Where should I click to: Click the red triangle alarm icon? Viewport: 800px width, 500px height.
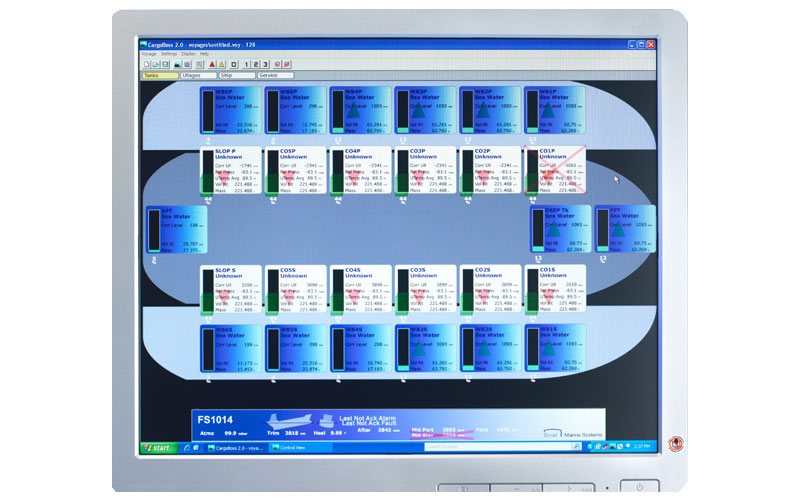(x=212, y=64)
